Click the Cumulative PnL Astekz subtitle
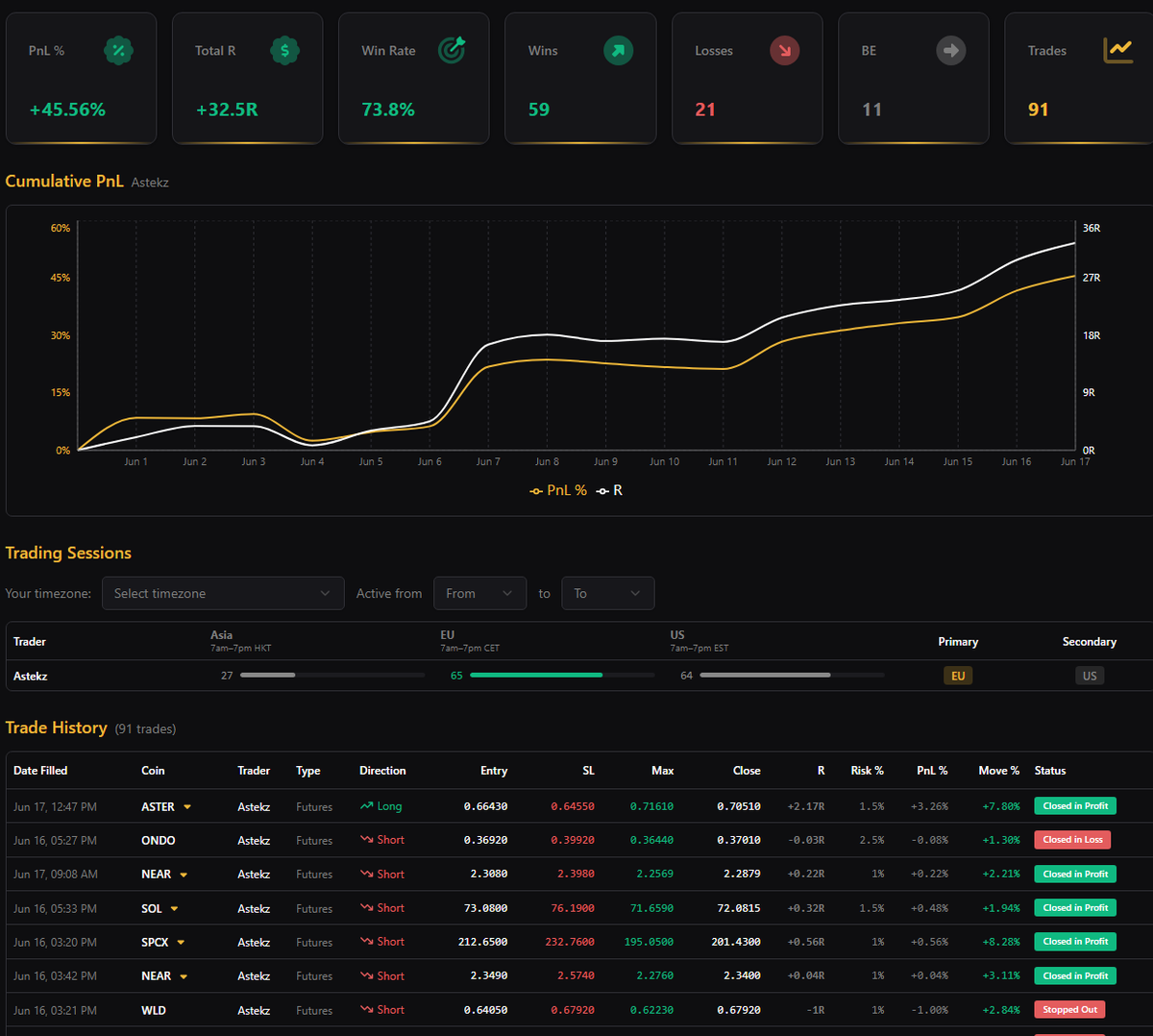1153x1036 pixels. point(150,183)
